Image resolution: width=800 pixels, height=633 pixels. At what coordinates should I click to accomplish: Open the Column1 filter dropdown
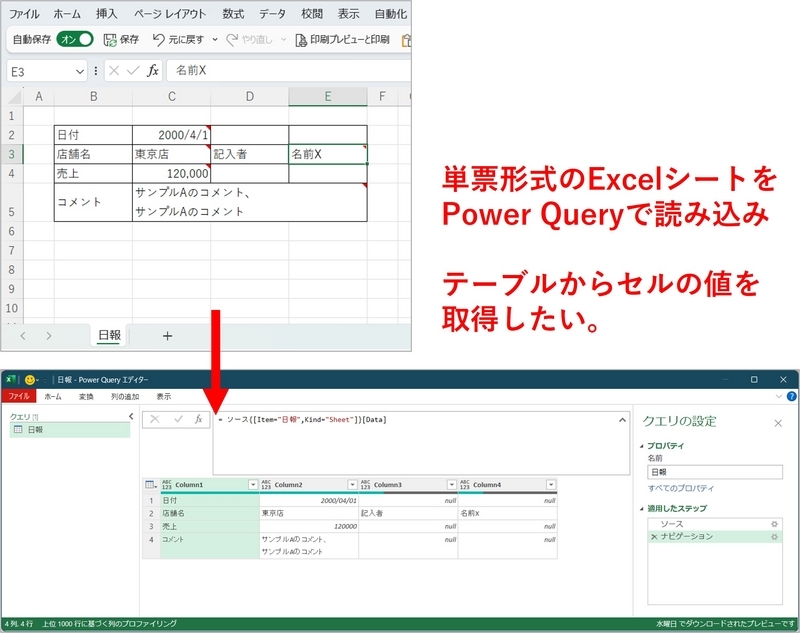[x=253, y=485]
